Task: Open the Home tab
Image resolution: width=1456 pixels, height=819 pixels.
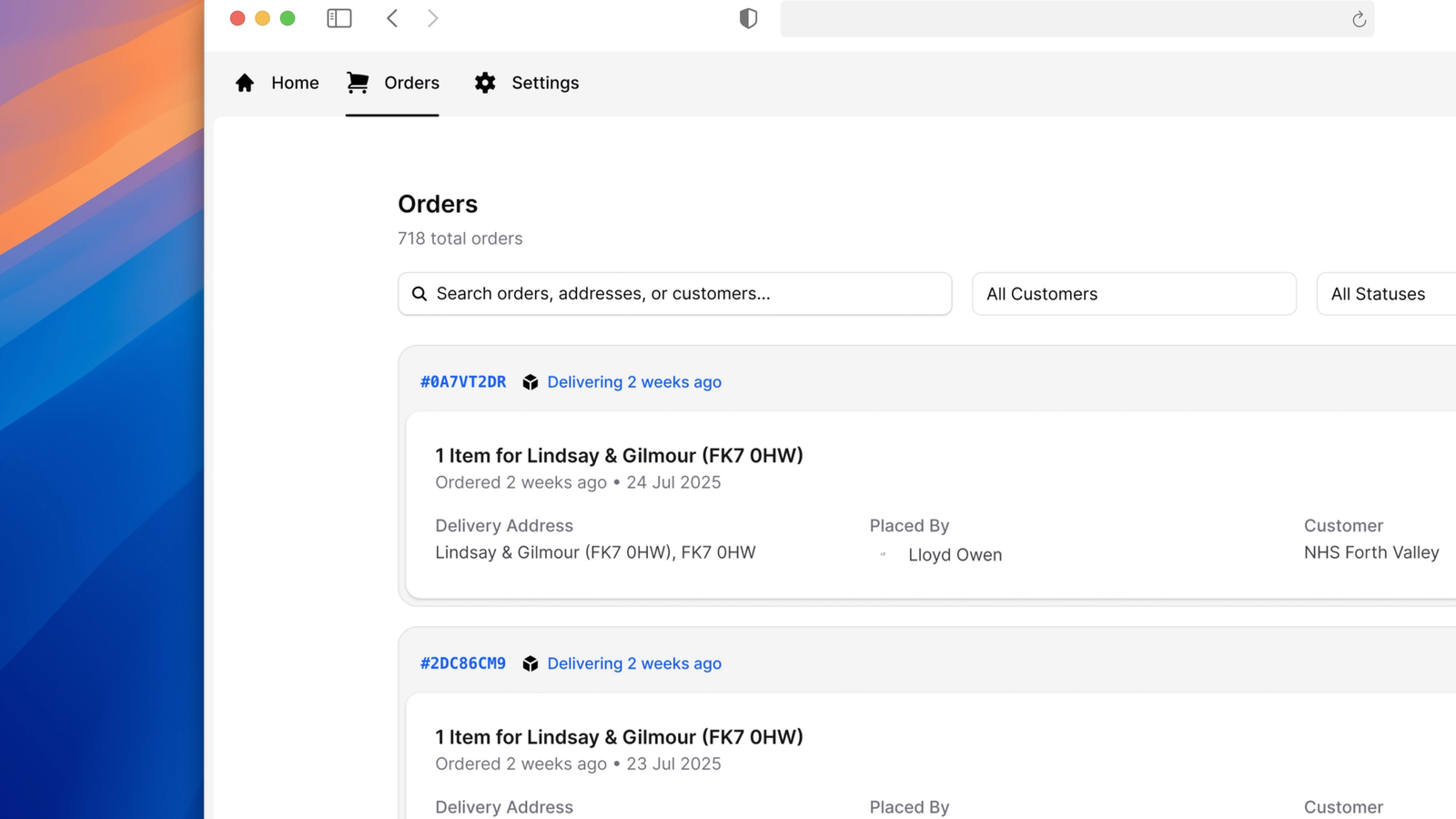Action: pyautogui.click(x=278, y=83)
